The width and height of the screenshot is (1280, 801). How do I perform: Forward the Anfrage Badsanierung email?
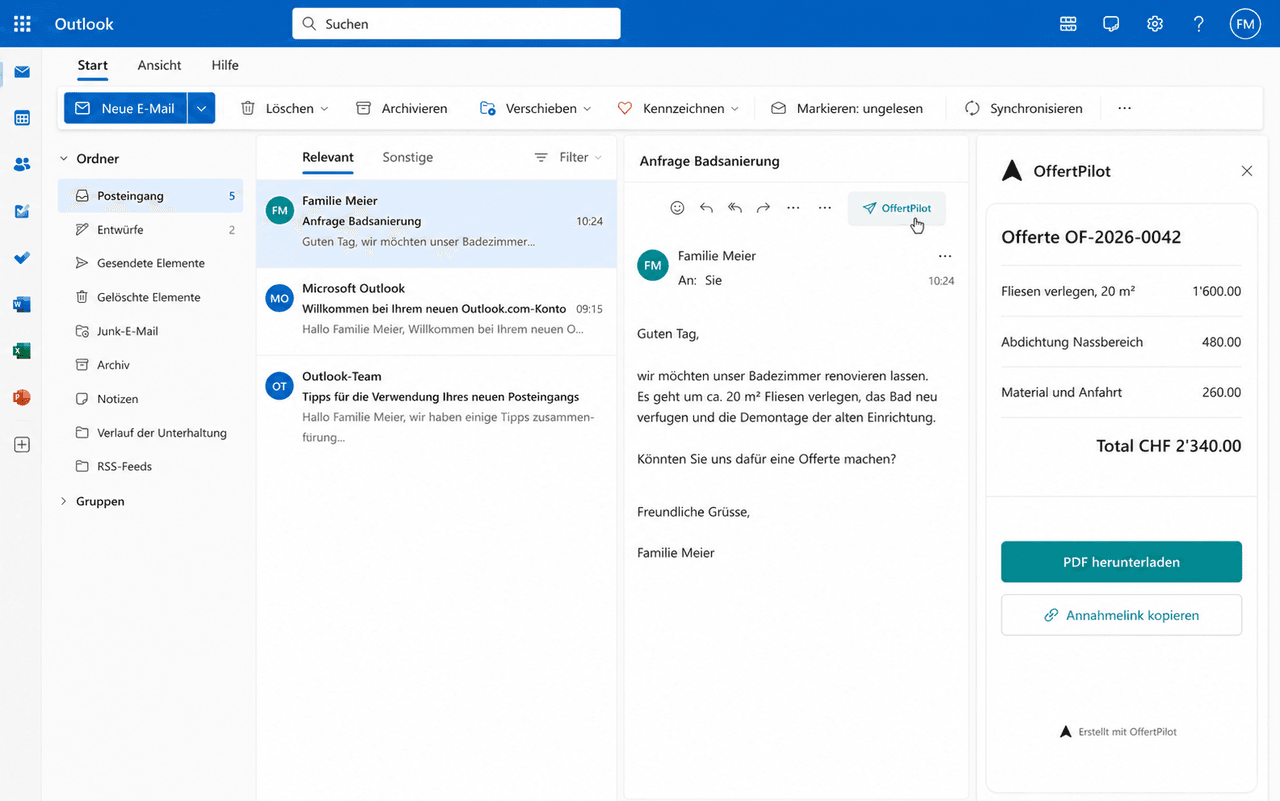[763, 208]
